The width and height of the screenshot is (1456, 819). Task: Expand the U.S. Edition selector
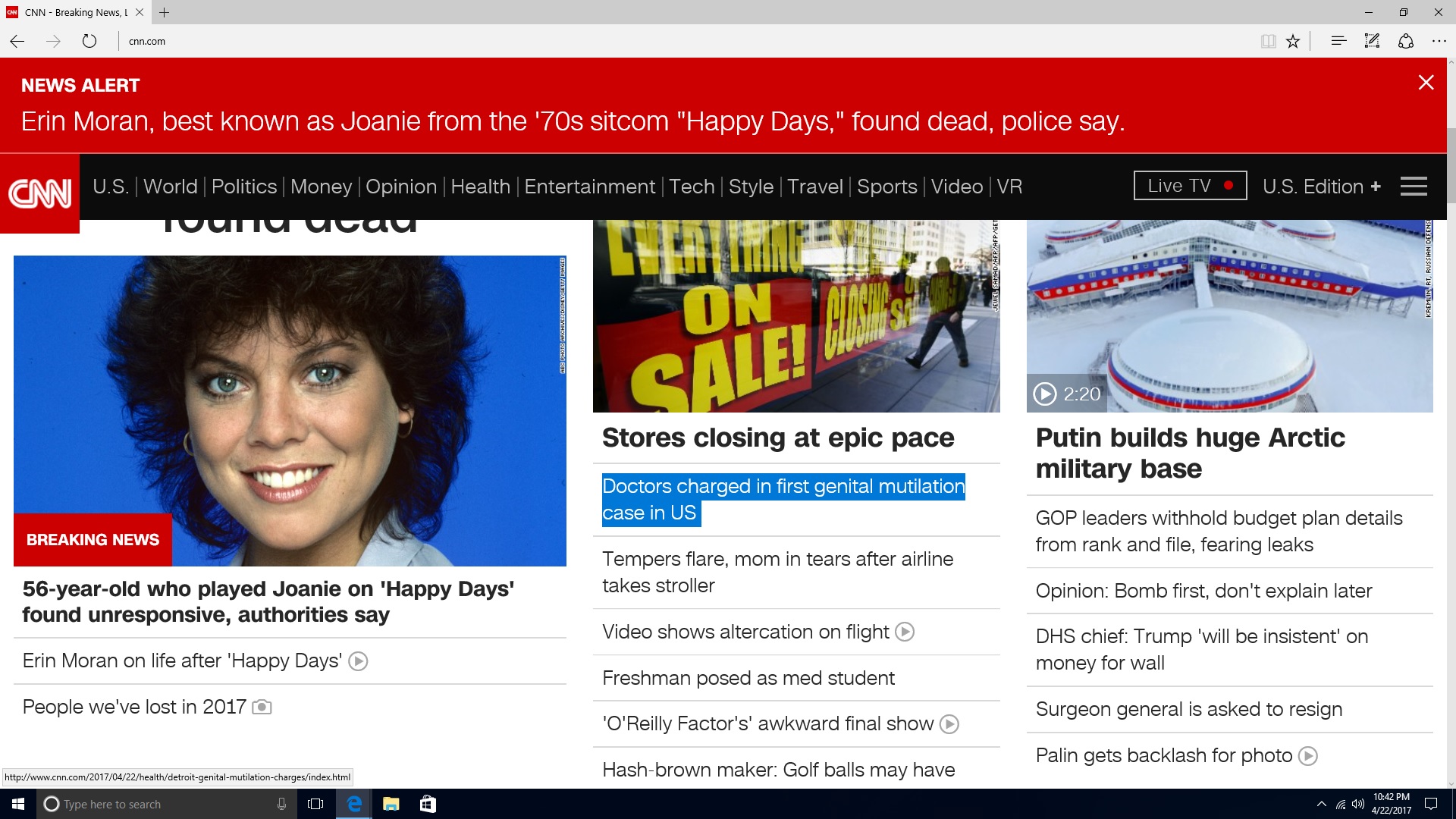[1322, 187]
